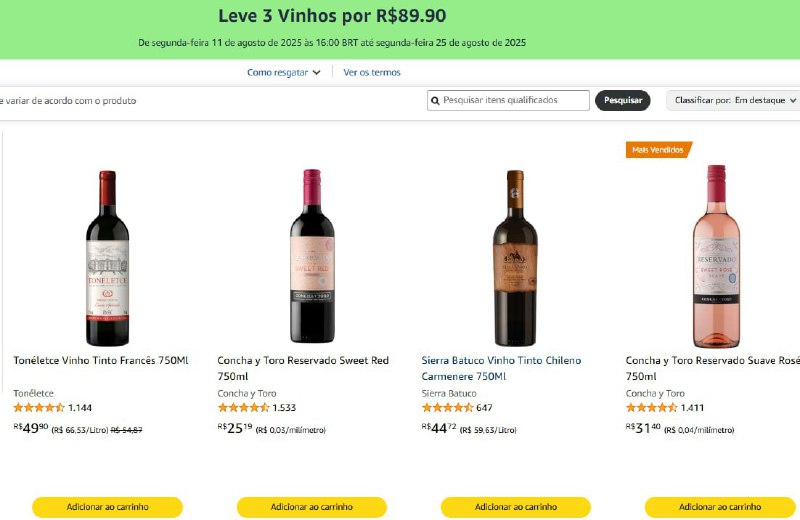This screenshot has width=800, height=520.
Task: Open Tonéletce star rating
Action: (x=39, y=408)
